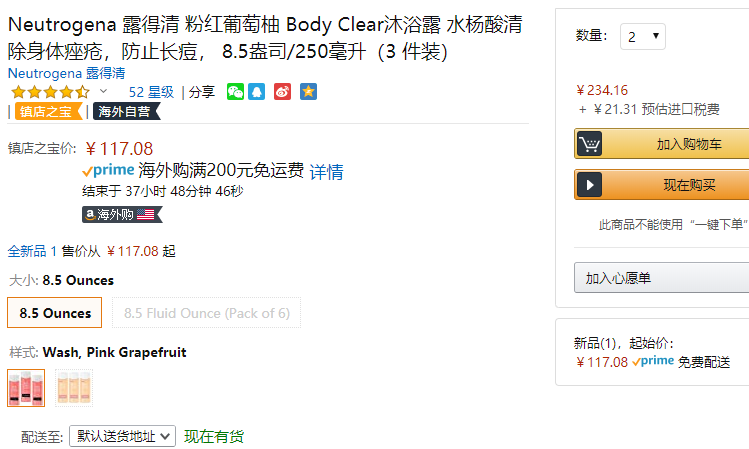
Task: Expand the star rating breakdown chevron
Action: (104, 91)
